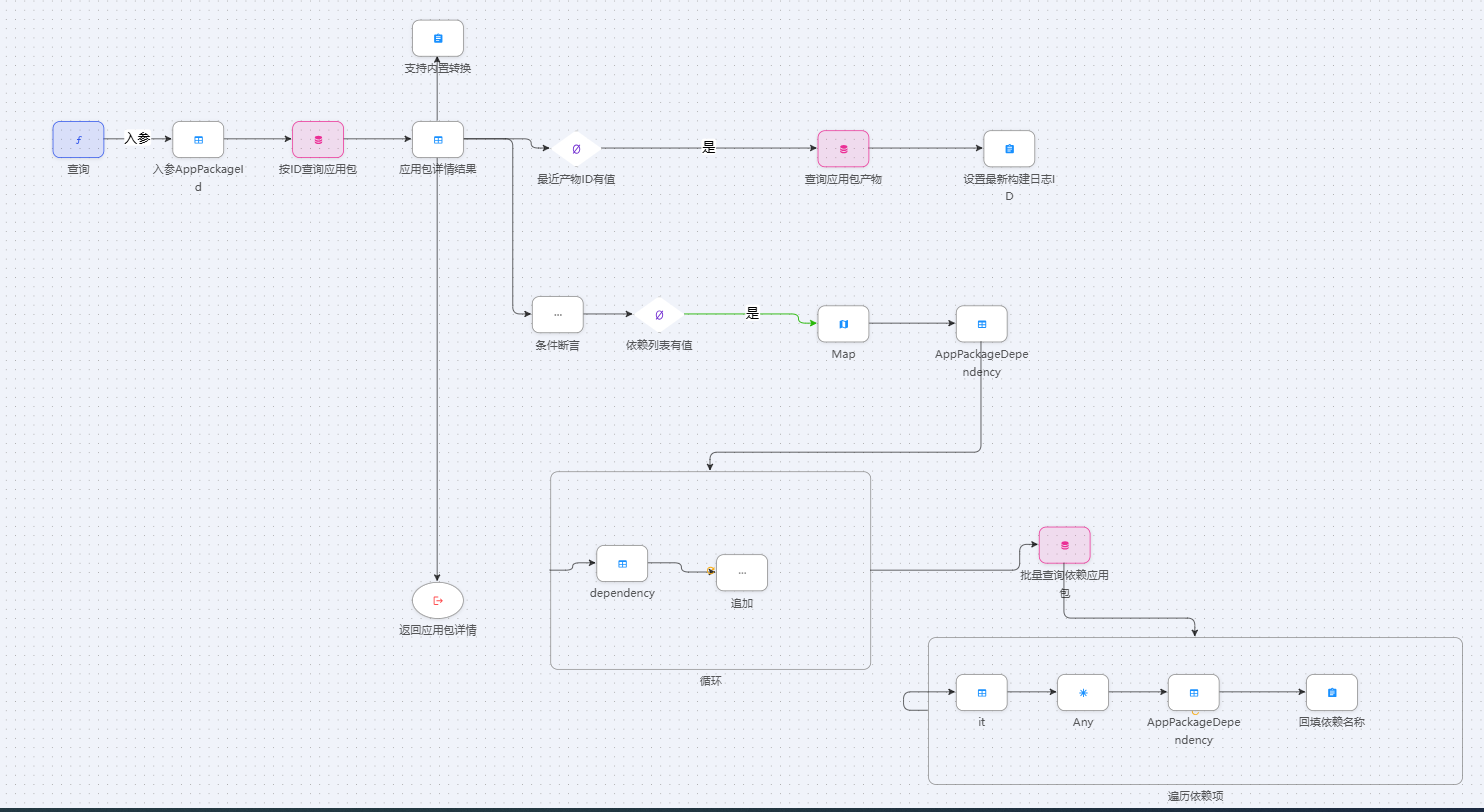Click the dependency node inside 循环
1484x812 pixels.
[622, 564]
